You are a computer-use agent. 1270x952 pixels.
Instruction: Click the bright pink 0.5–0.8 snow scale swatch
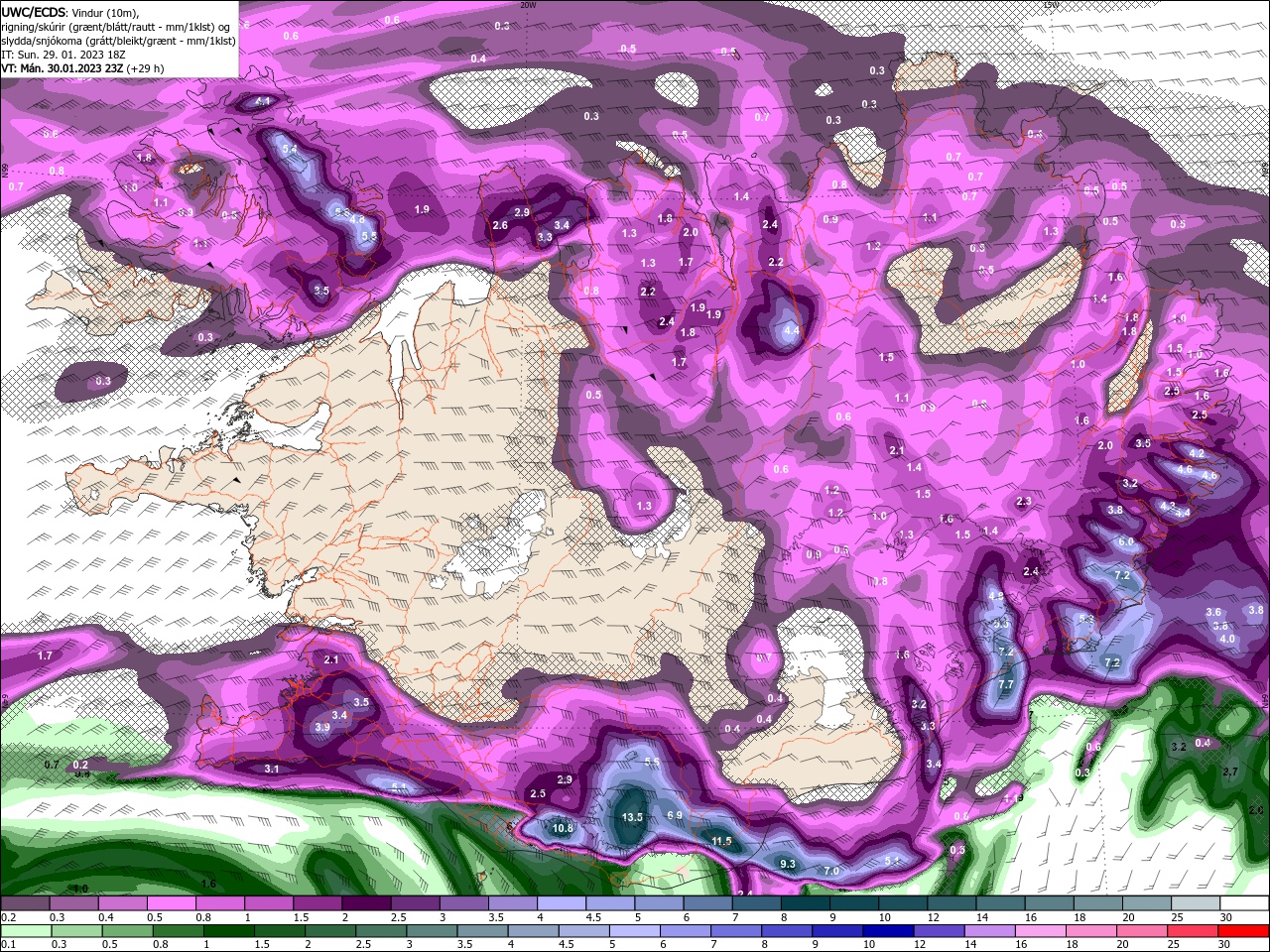pos(171,903)
